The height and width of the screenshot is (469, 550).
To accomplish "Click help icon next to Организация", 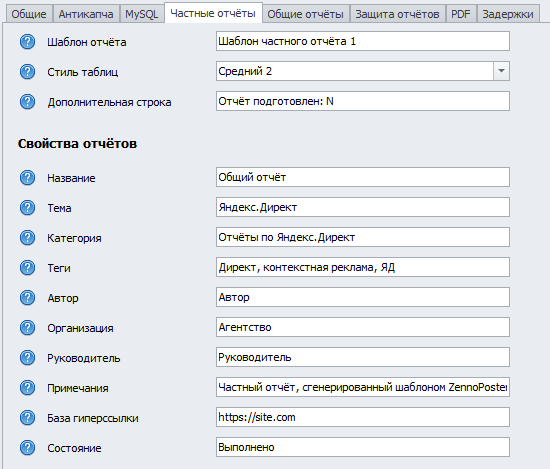I will [x=27, y=328].
